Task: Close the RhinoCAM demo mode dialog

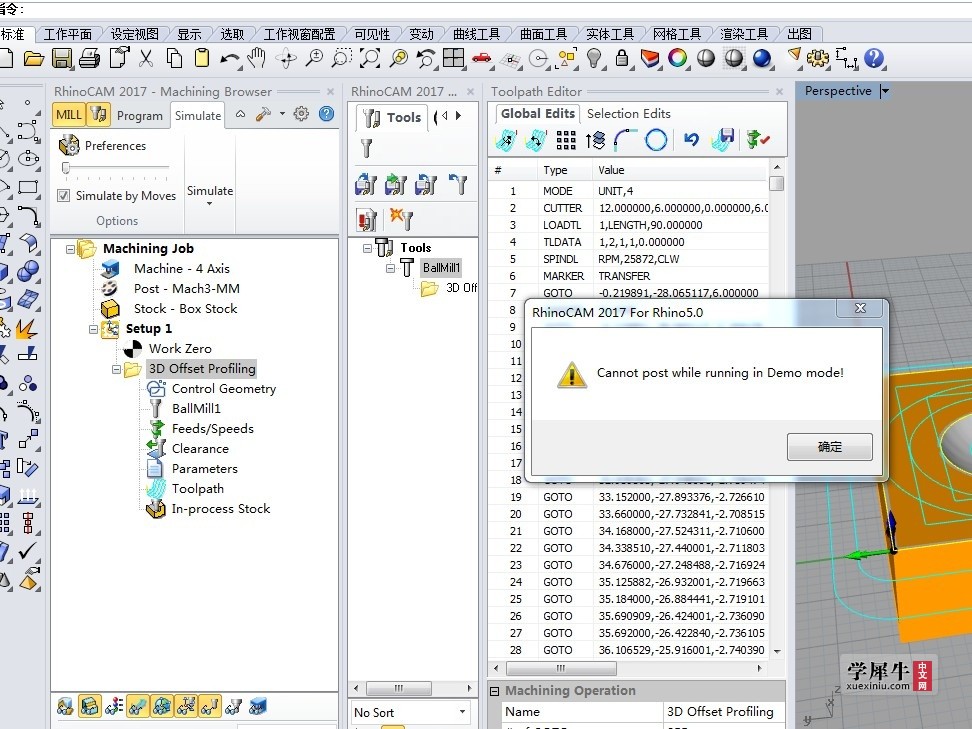Action: tap(860, 308)
